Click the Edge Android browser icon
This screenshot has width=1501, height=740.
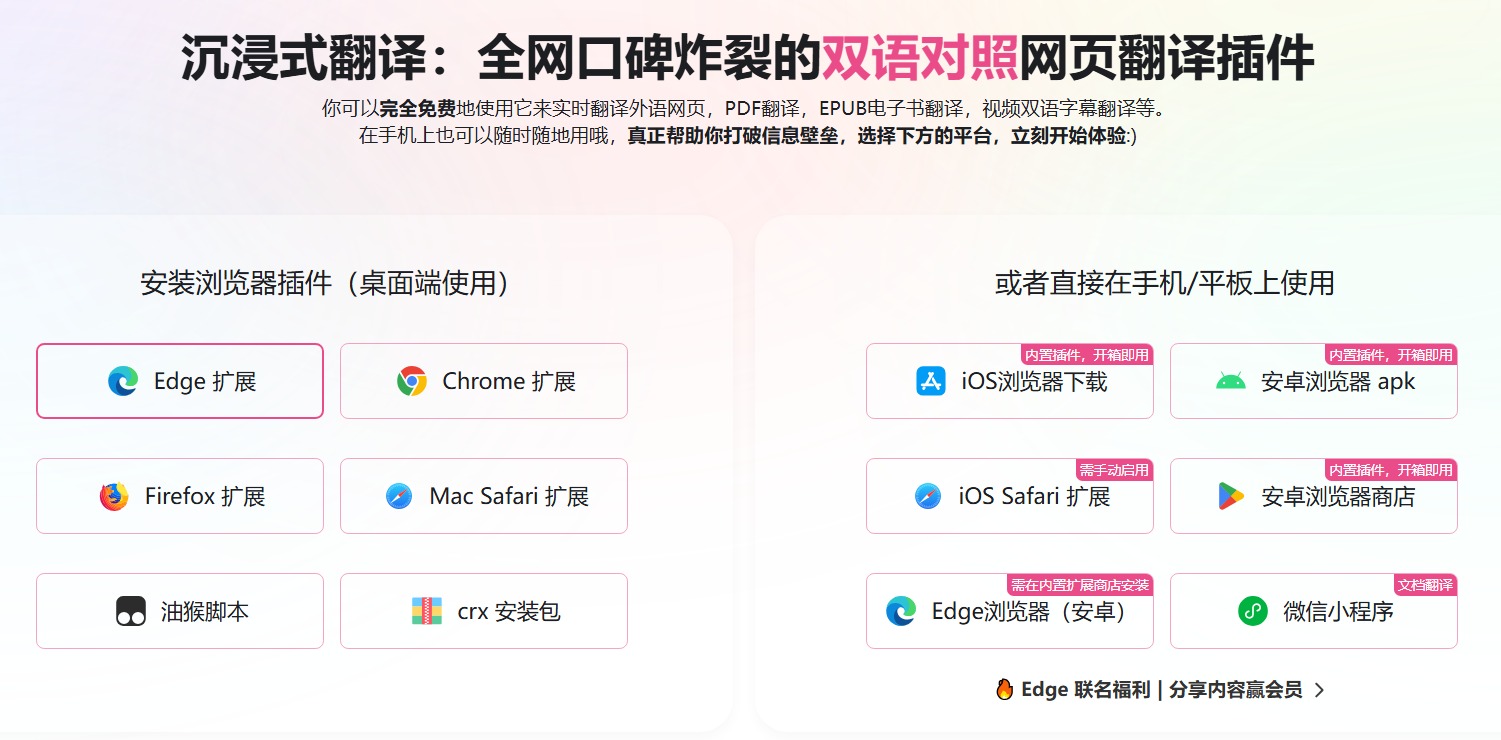901,611
